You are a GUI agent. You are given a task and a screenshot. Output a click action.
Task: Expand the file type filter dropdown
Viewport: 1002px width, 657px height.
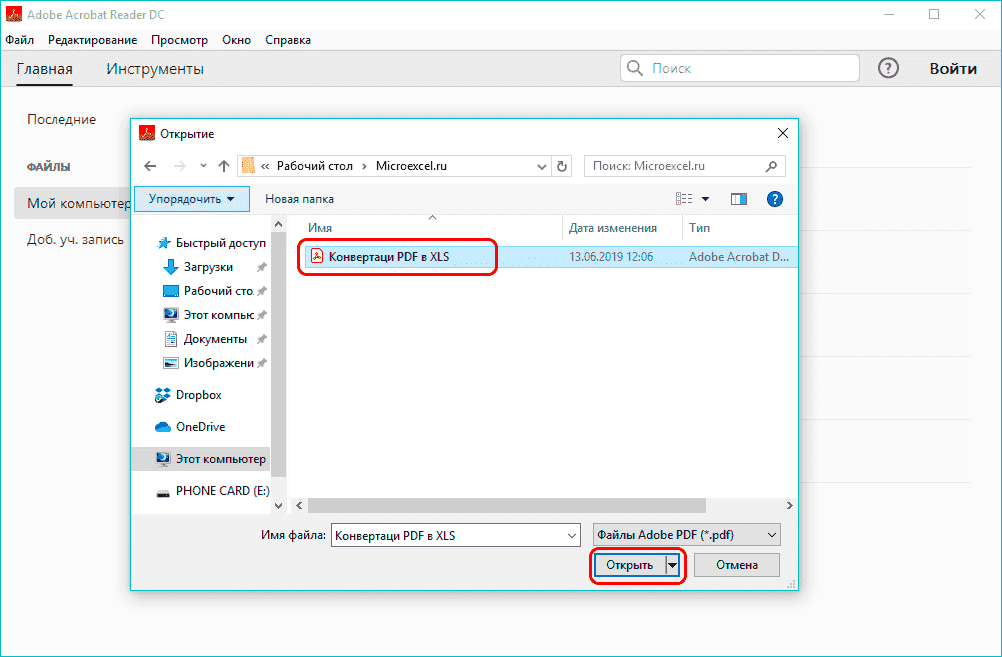[x=686, y=536]
